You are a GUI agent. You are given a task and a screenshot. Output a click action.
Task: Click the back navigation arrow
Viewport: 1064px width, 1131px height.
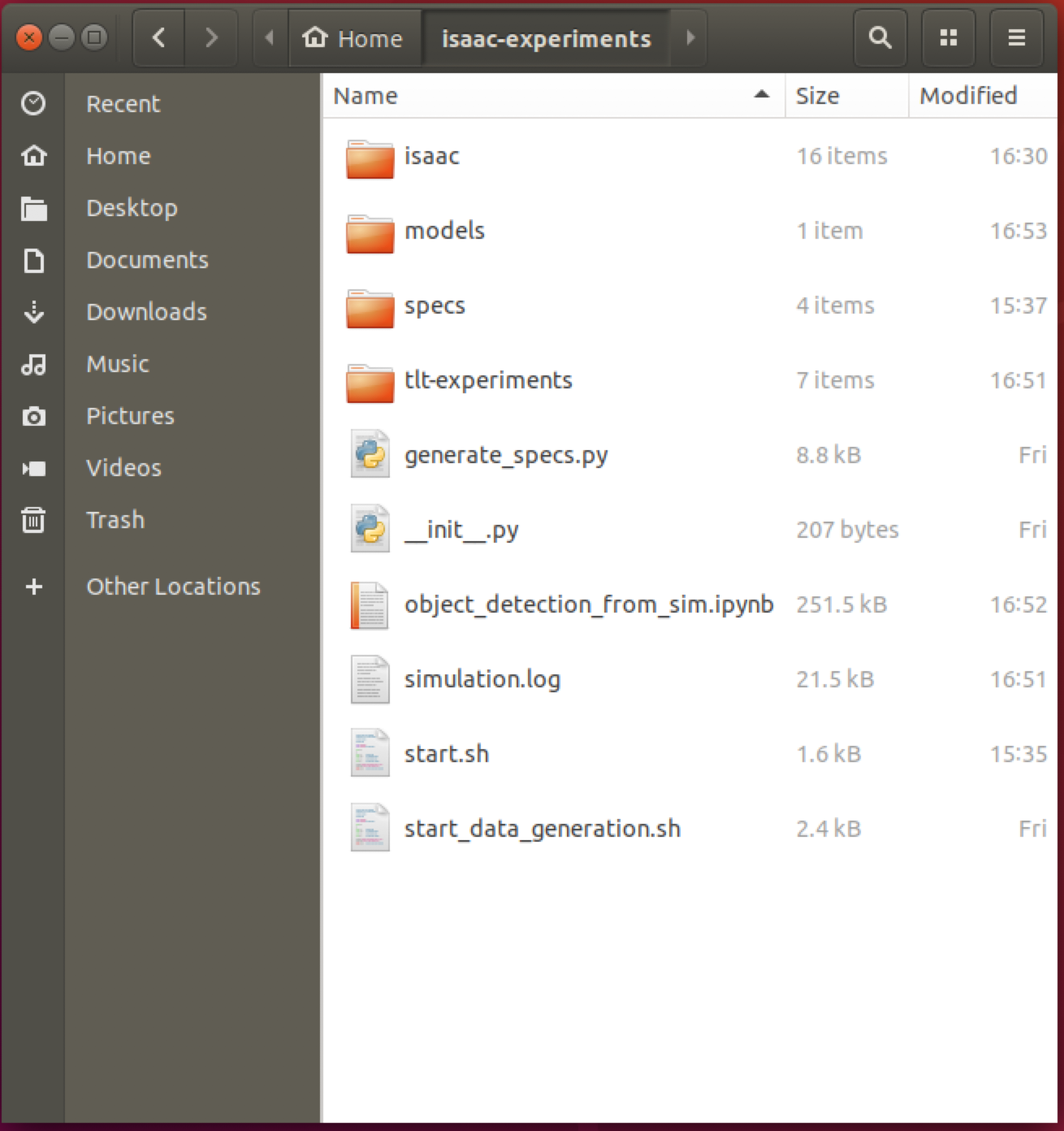coord(159,37)
